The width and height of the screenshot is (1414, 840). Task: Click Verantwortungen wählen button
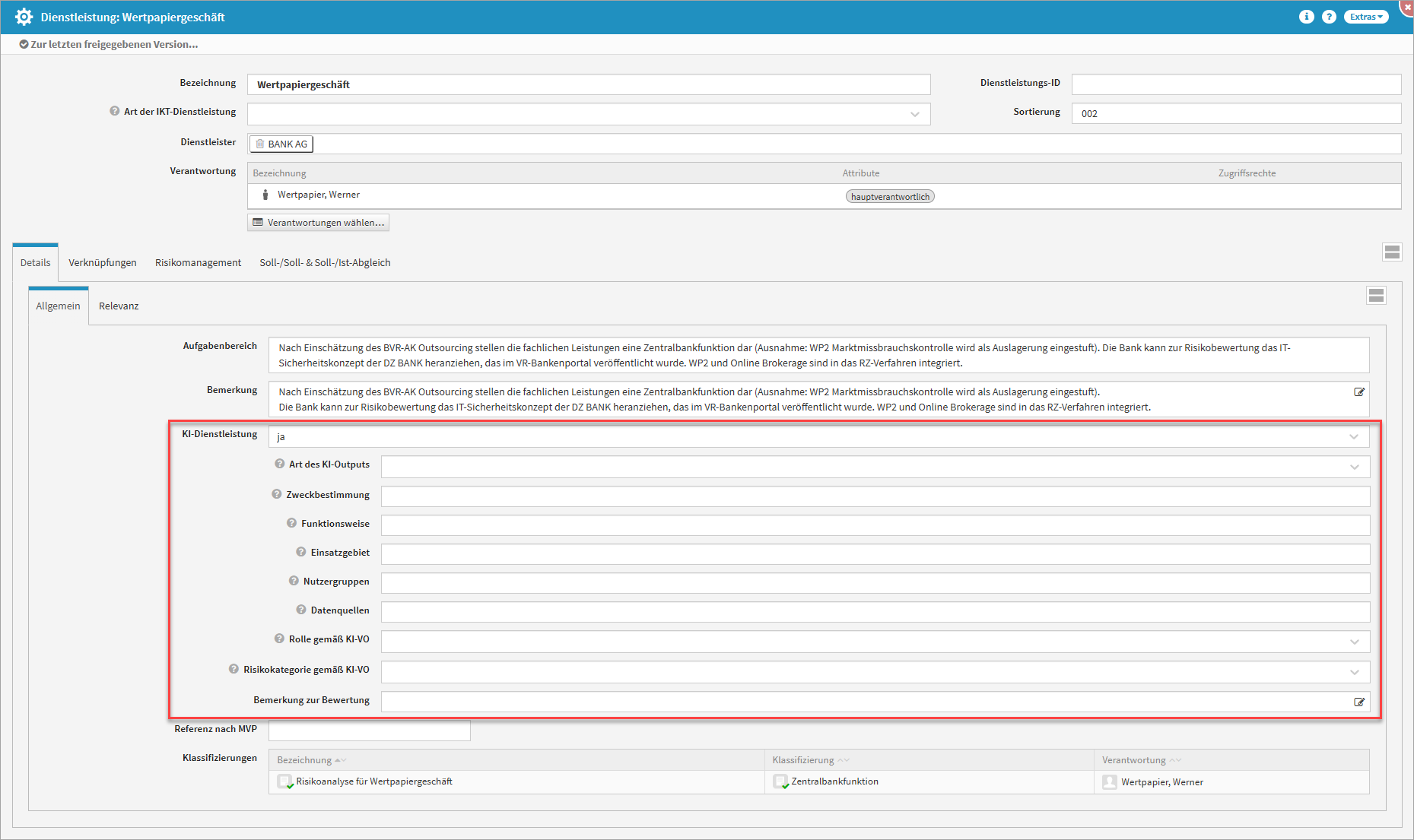(319, 223)
